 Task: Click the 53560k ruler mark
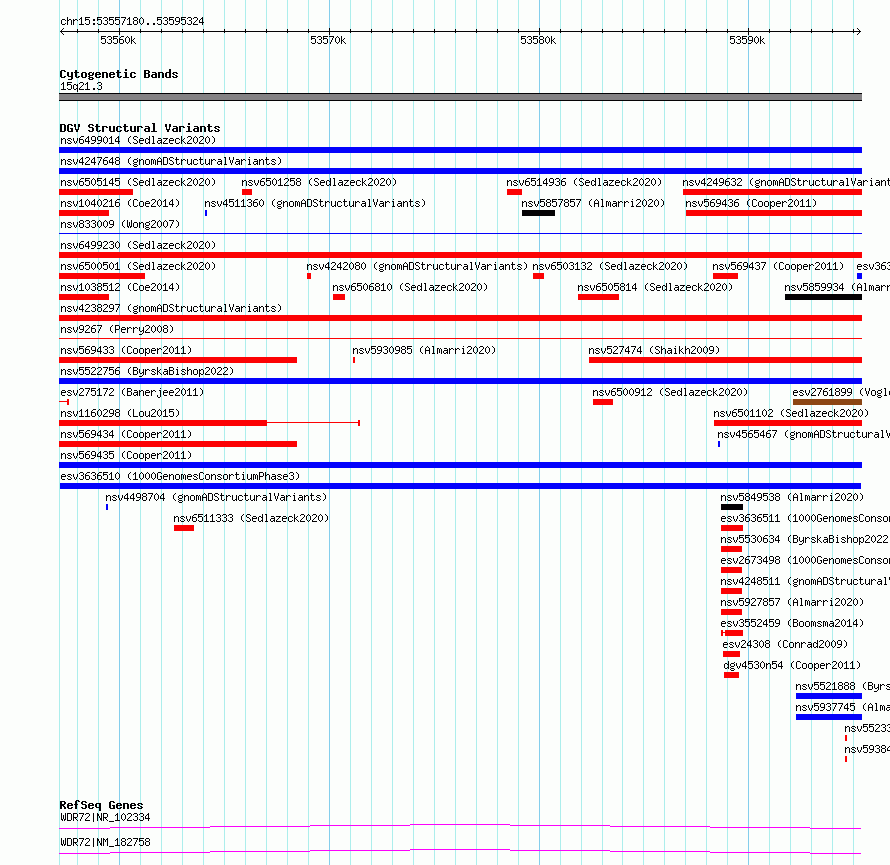tap(118, 40)
